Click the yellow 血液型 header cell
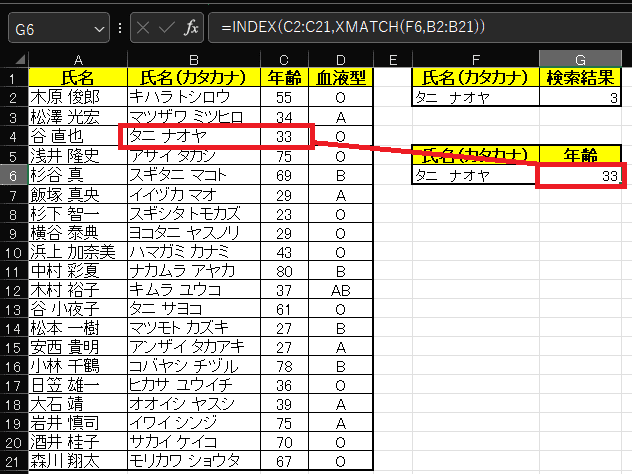Screen dimensions: 632x474 pos(342,77)
